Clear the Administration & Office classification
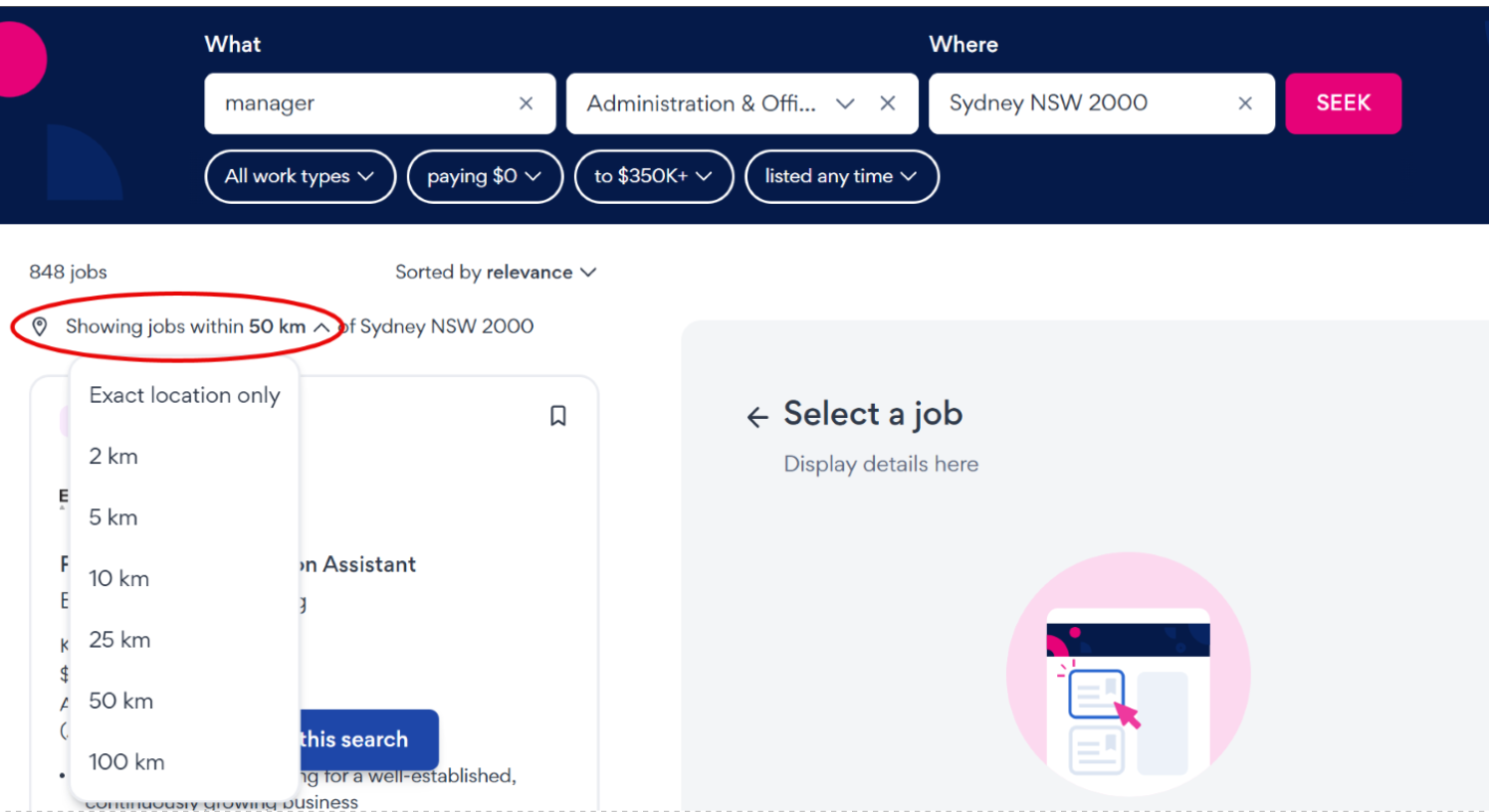Screen dimensions: 1489x812 (888, 103)
